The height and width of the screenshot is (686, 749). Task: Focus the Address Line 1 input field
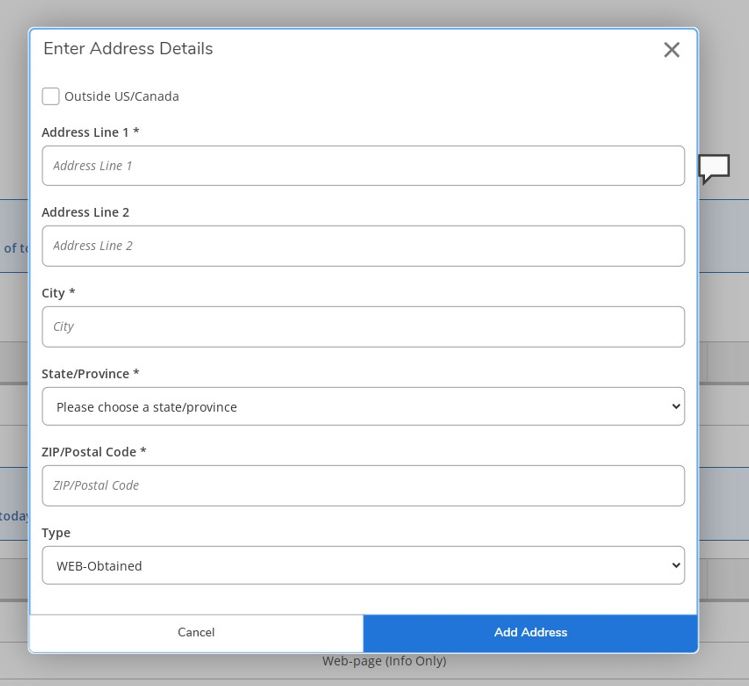click(x=363, y=166)
